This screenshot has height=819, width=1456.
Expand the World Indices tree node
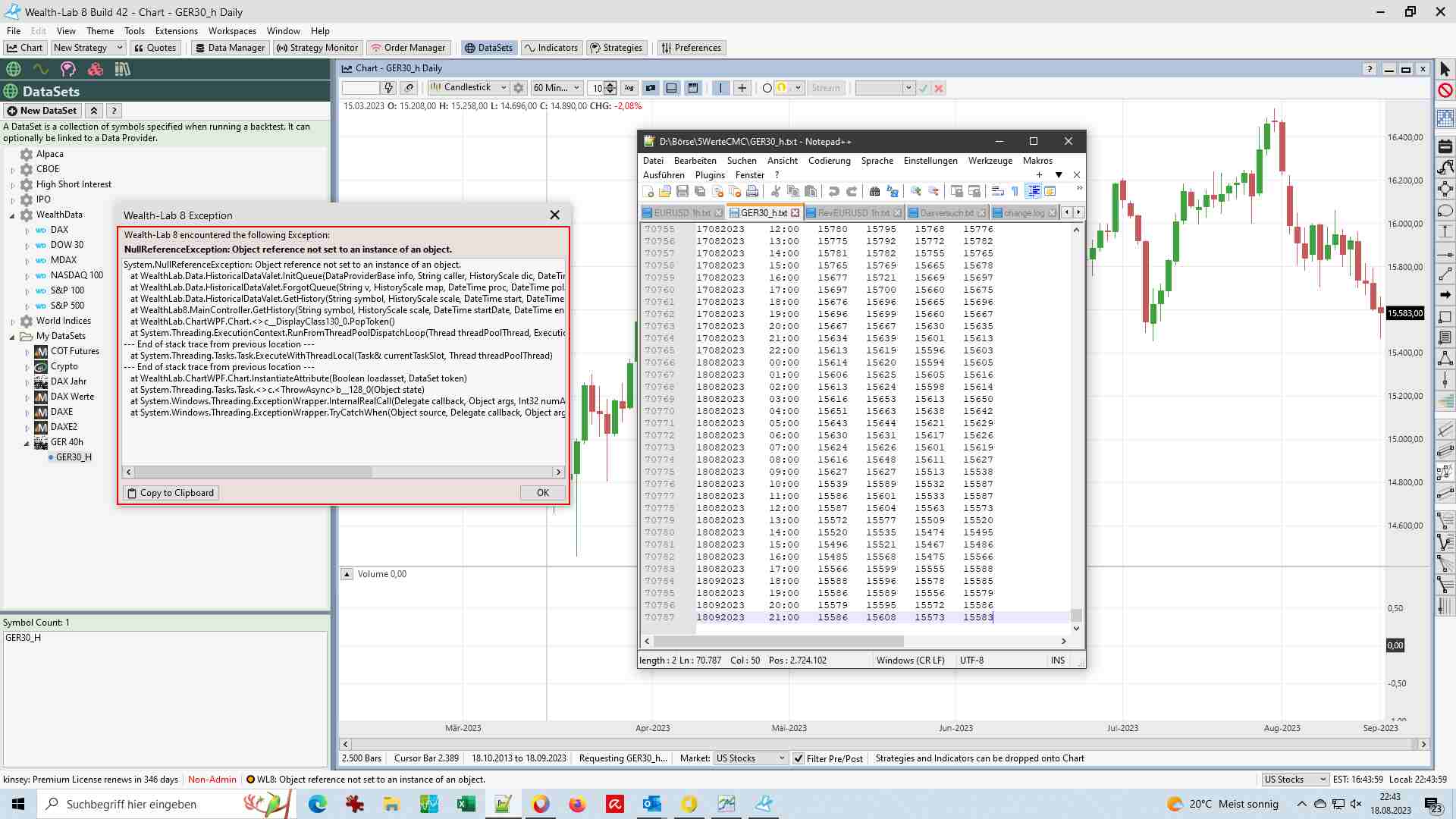[x=13, y=322]
